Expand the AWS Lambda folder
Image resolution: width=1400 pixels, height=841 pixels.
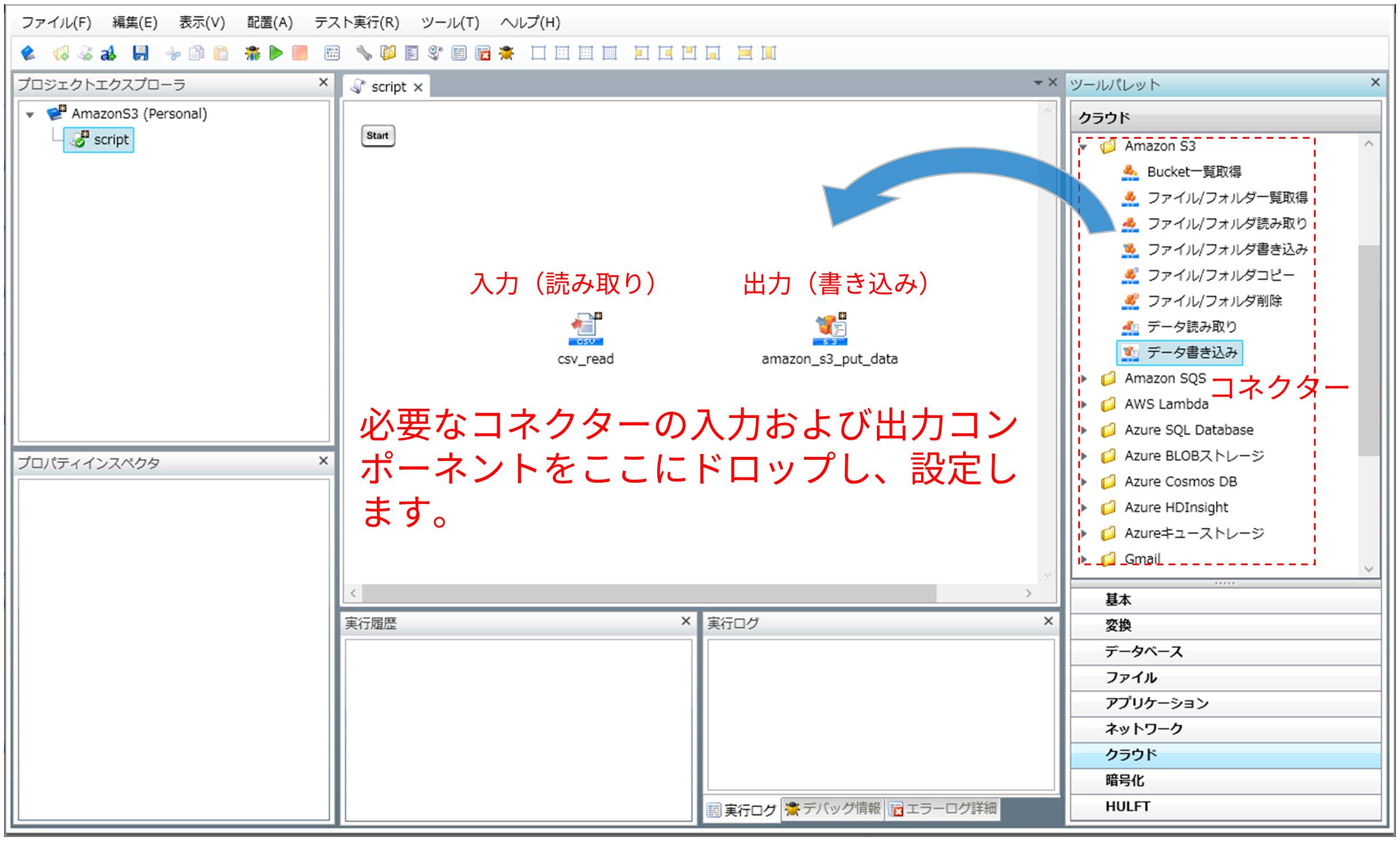pyautogui.click(x=1083, y=404)
